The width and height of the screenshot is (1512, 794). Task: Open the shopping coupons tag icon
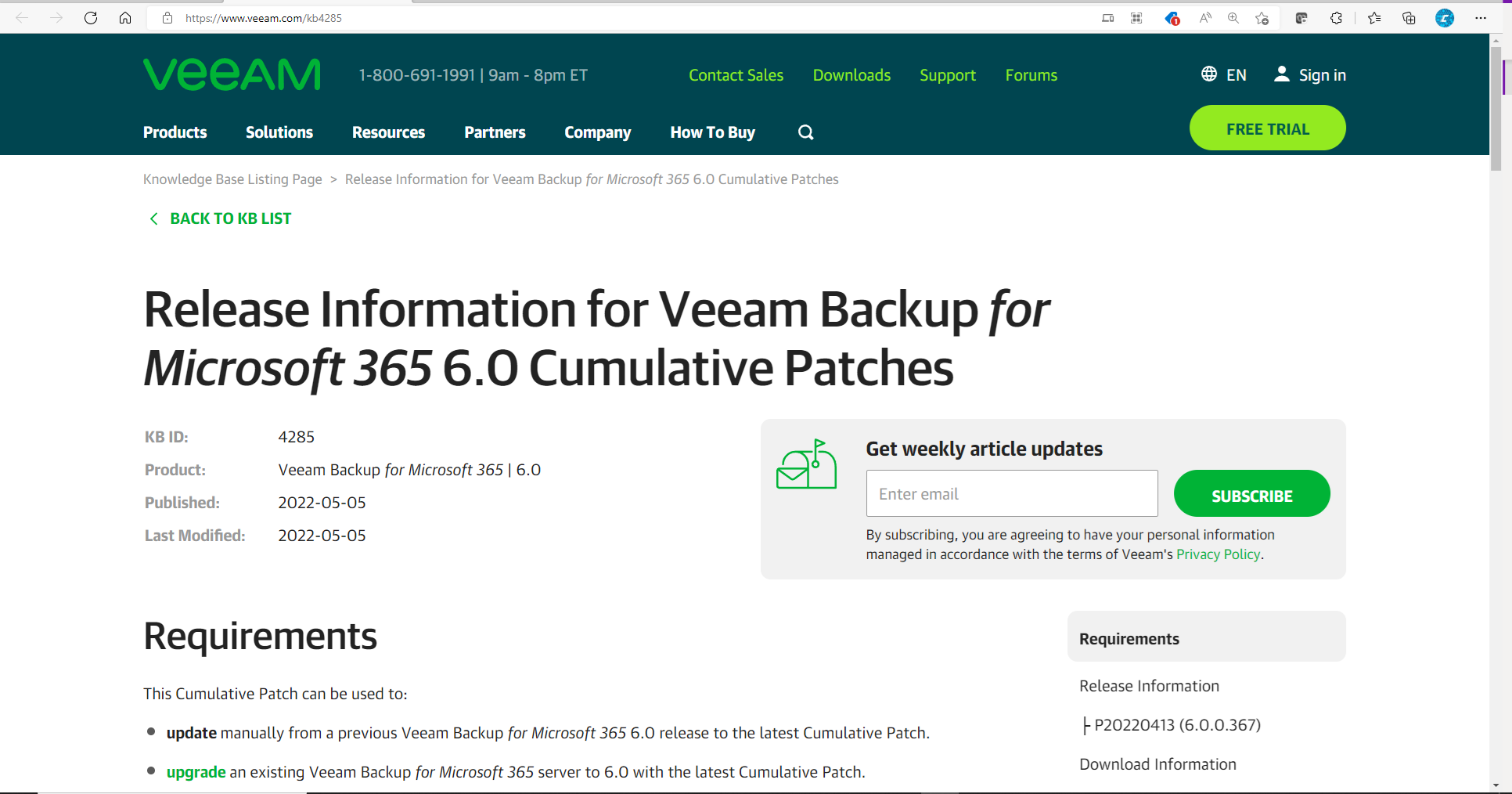click(1172, 18)
